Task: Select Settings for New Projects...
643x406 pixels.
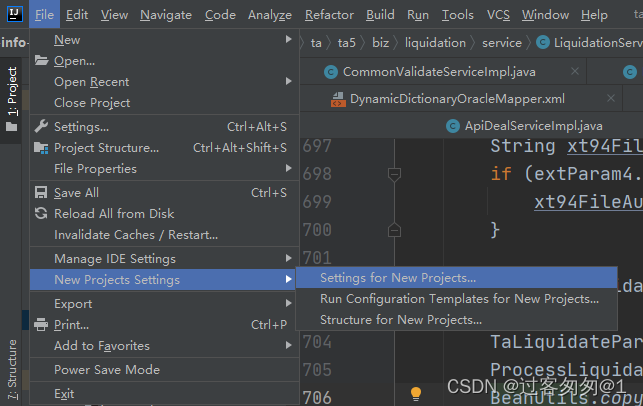Action: pyautogui.click(x=456, y=278)
